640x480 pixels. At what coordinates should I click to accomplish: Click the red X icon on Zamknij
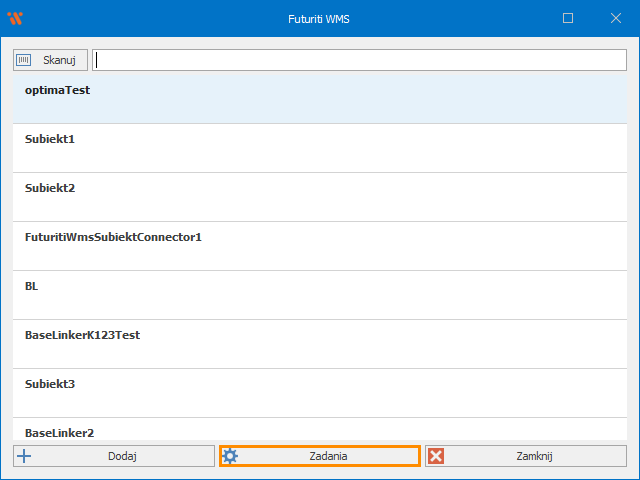point(436,456)
